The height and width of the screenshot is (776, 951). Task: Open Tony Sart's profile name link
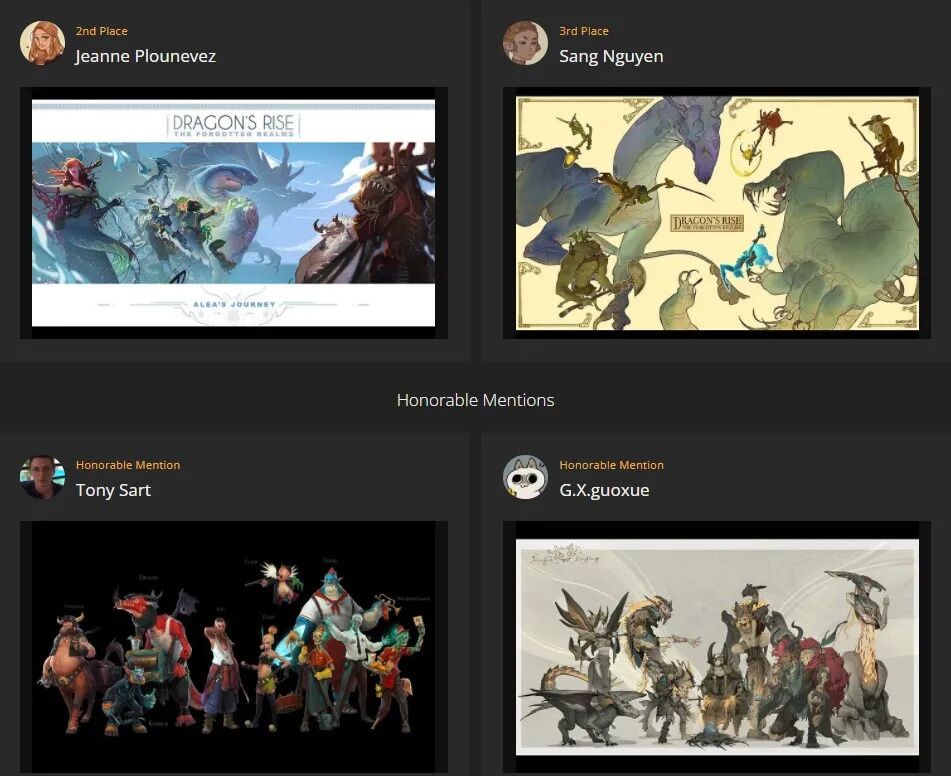pyautogui.click(x=113, y=490)
